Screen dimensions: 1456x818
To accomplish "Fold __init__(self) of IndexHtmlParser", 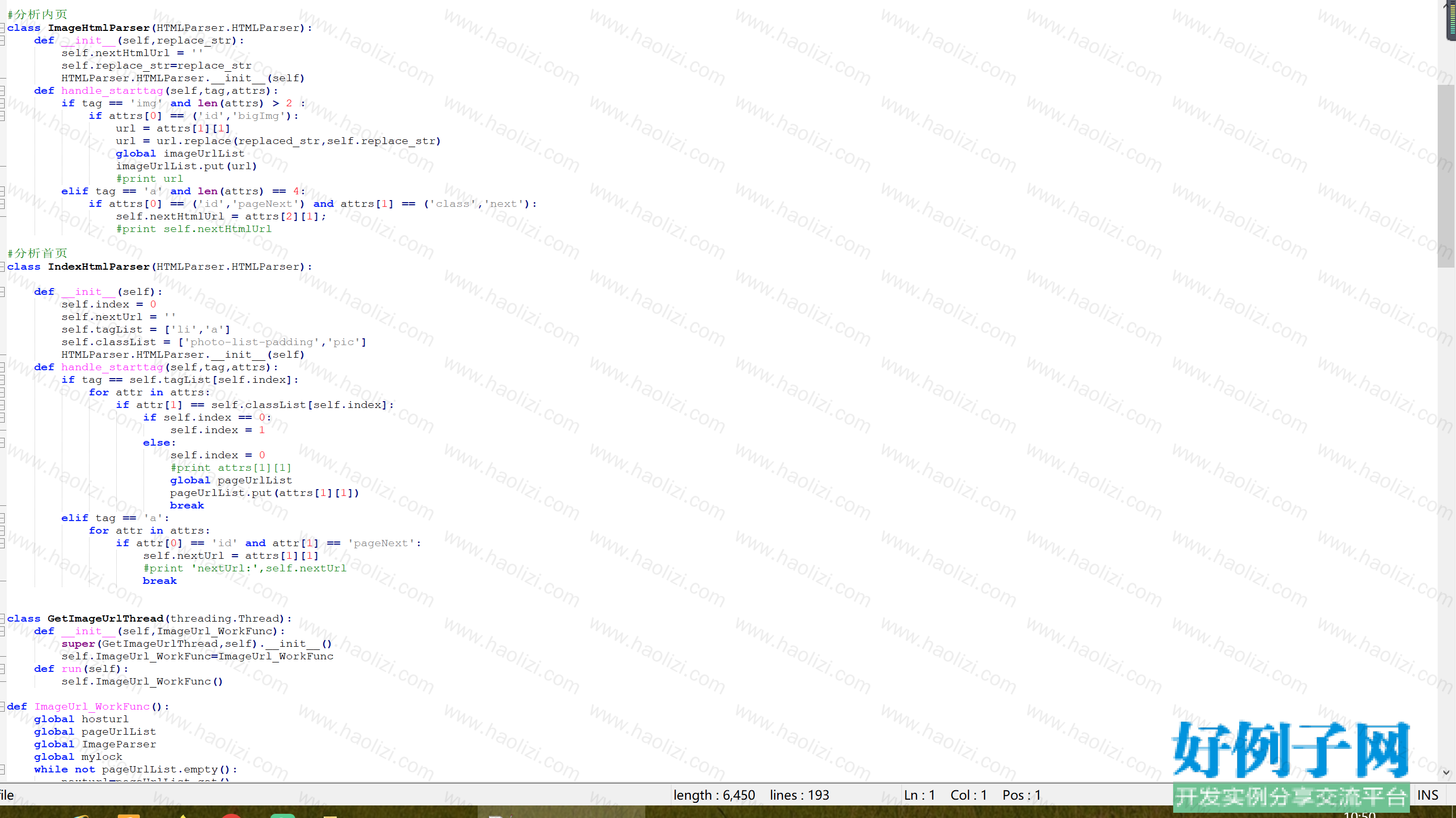I will pos(2,292).
